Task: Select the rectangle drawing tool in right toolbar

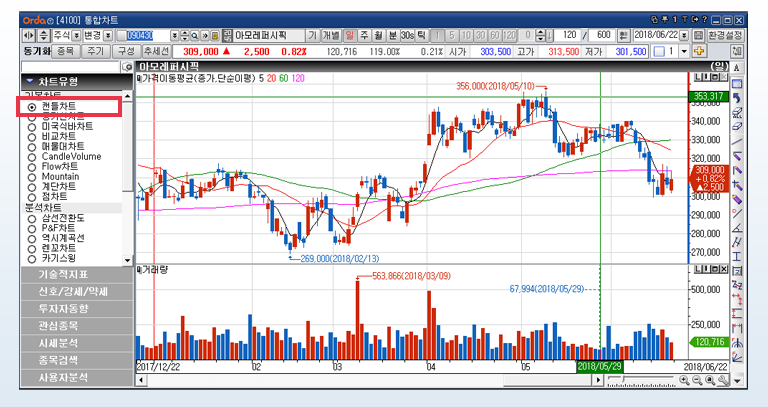Action: [737, 84]
